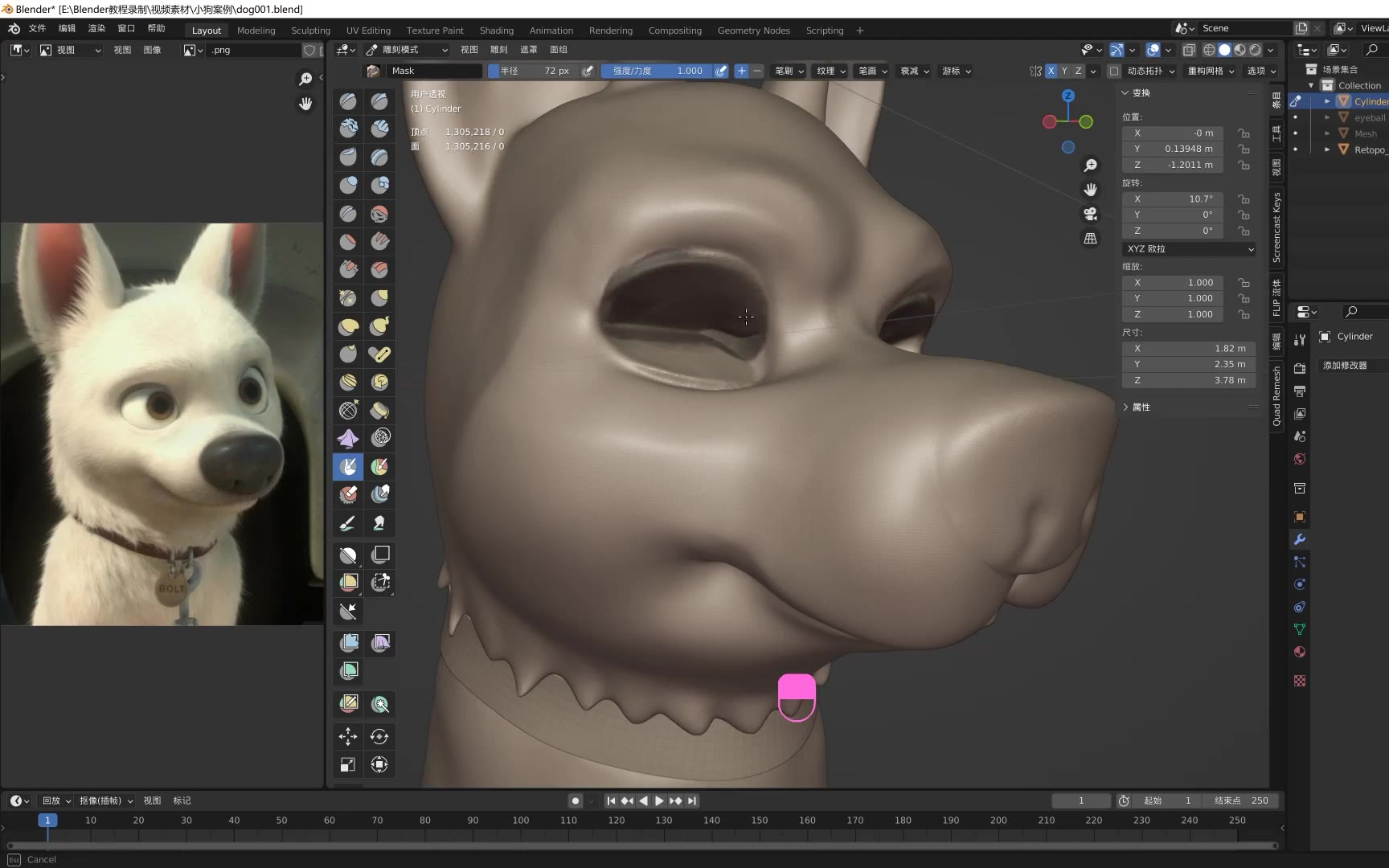Switch to rendered viewport shading
The width and height of the screenshot is (1389, 868).
[1256, 50]
